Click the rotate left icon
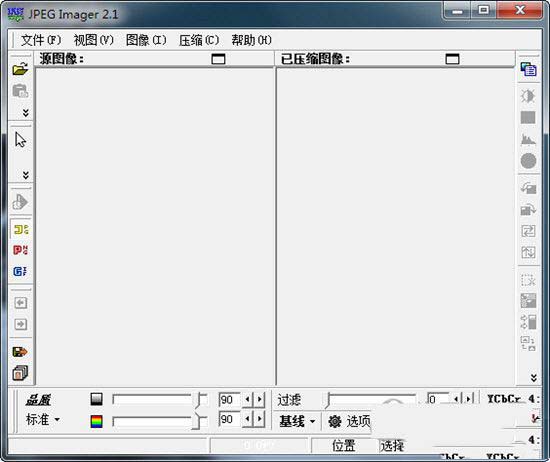Screen dimensions: 550x462 pyautogui.click(x=528, y=188)
